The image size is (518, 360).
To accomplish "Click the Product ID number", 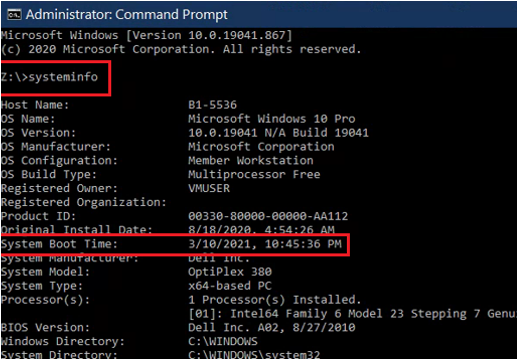I will 268,216.
